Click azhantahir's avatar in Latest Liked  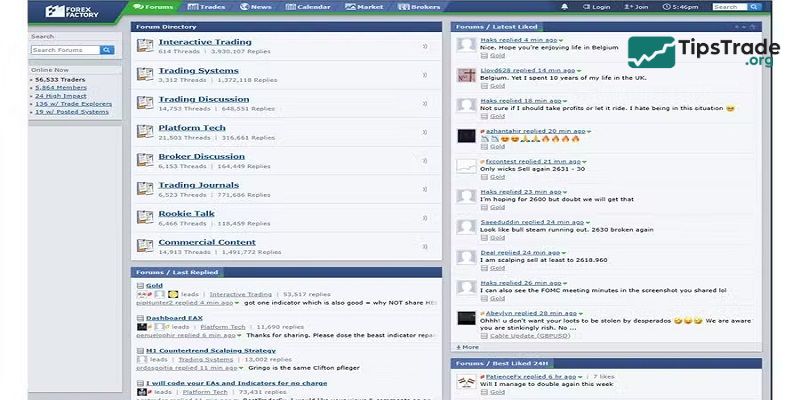pyautogui.click(x=465, y=135)
